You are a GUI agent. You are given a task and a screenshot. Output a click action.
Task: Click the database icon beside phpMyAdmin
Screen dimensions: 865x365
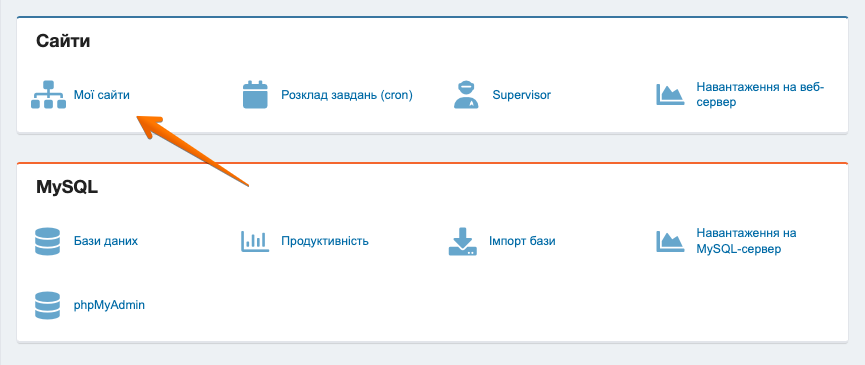[47, 305]
